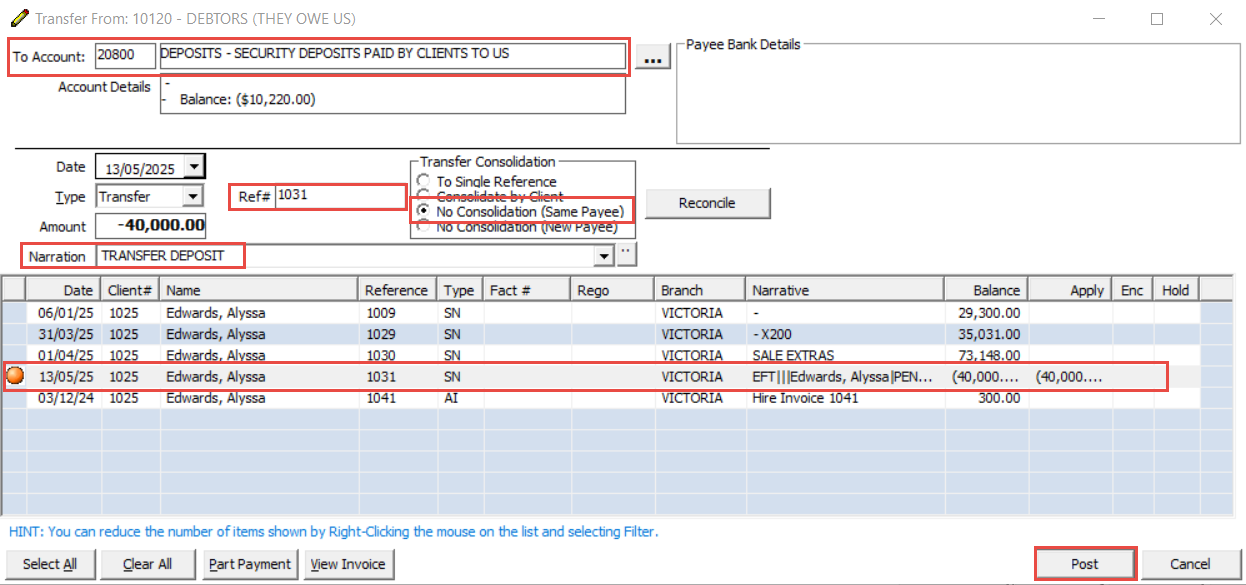Click into the Ref# field
1246x585 pixels.
coord(338,196)
